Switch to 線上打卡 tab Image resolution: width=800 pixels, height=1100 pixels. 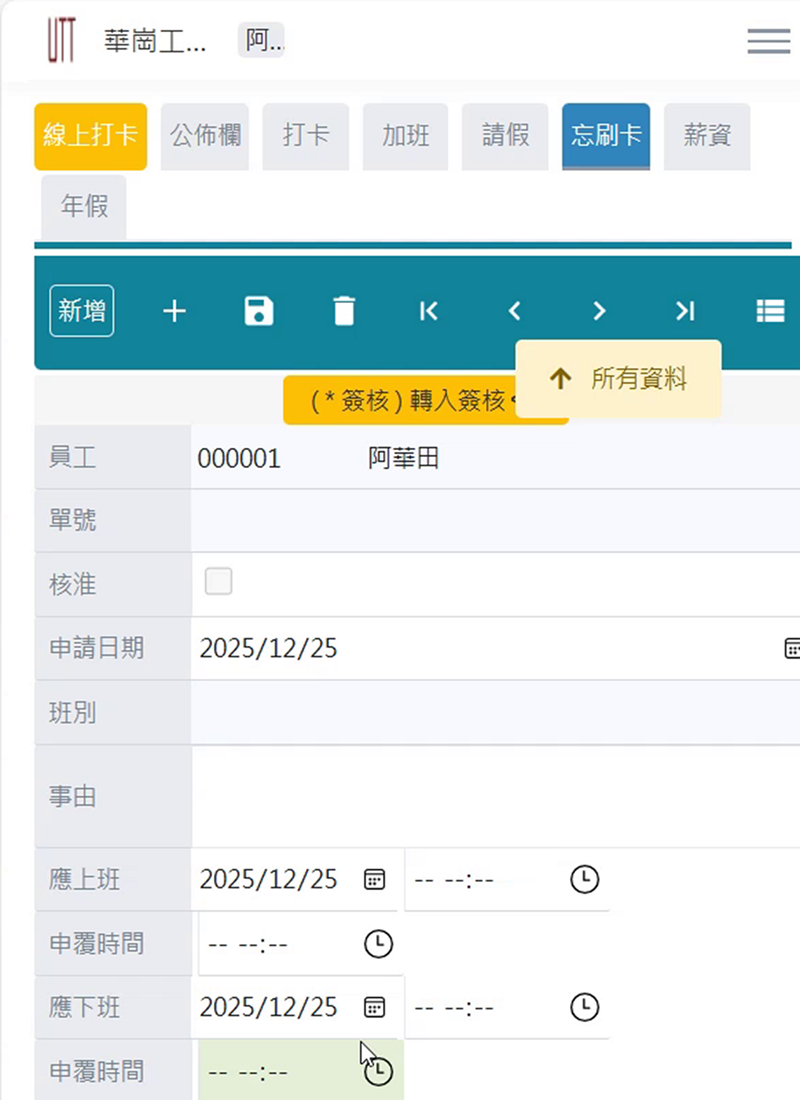tap(91, 136)
